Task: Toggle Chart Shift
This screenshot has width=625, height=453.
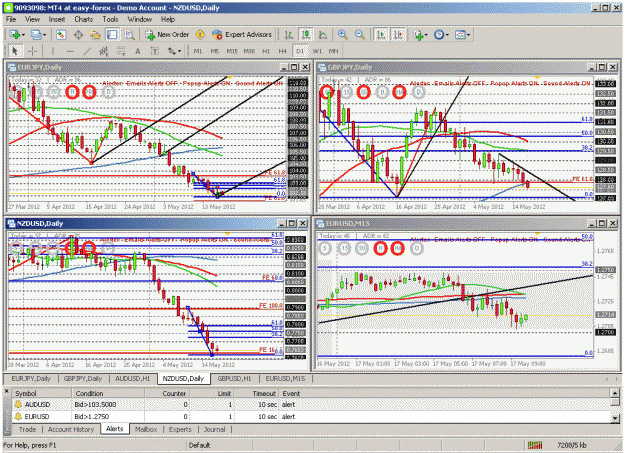Action: coord(398,35)
